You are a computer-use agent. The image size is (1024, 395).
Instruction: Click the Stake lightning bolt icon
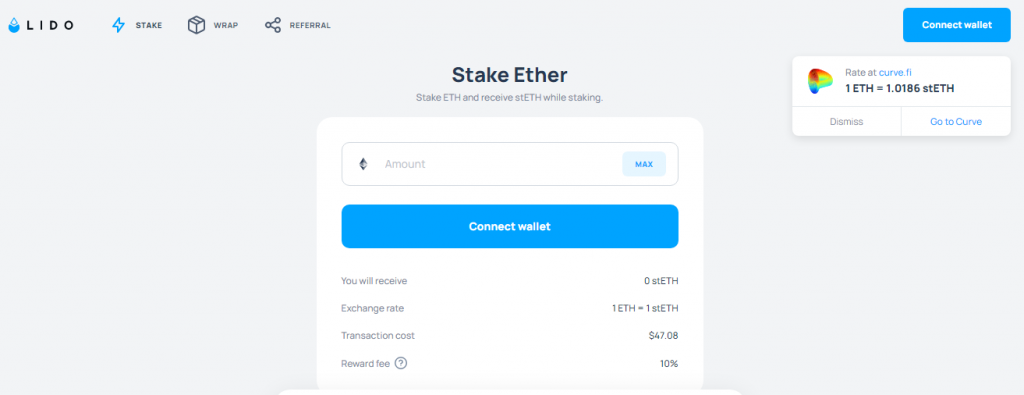click(x=118, y=25)
